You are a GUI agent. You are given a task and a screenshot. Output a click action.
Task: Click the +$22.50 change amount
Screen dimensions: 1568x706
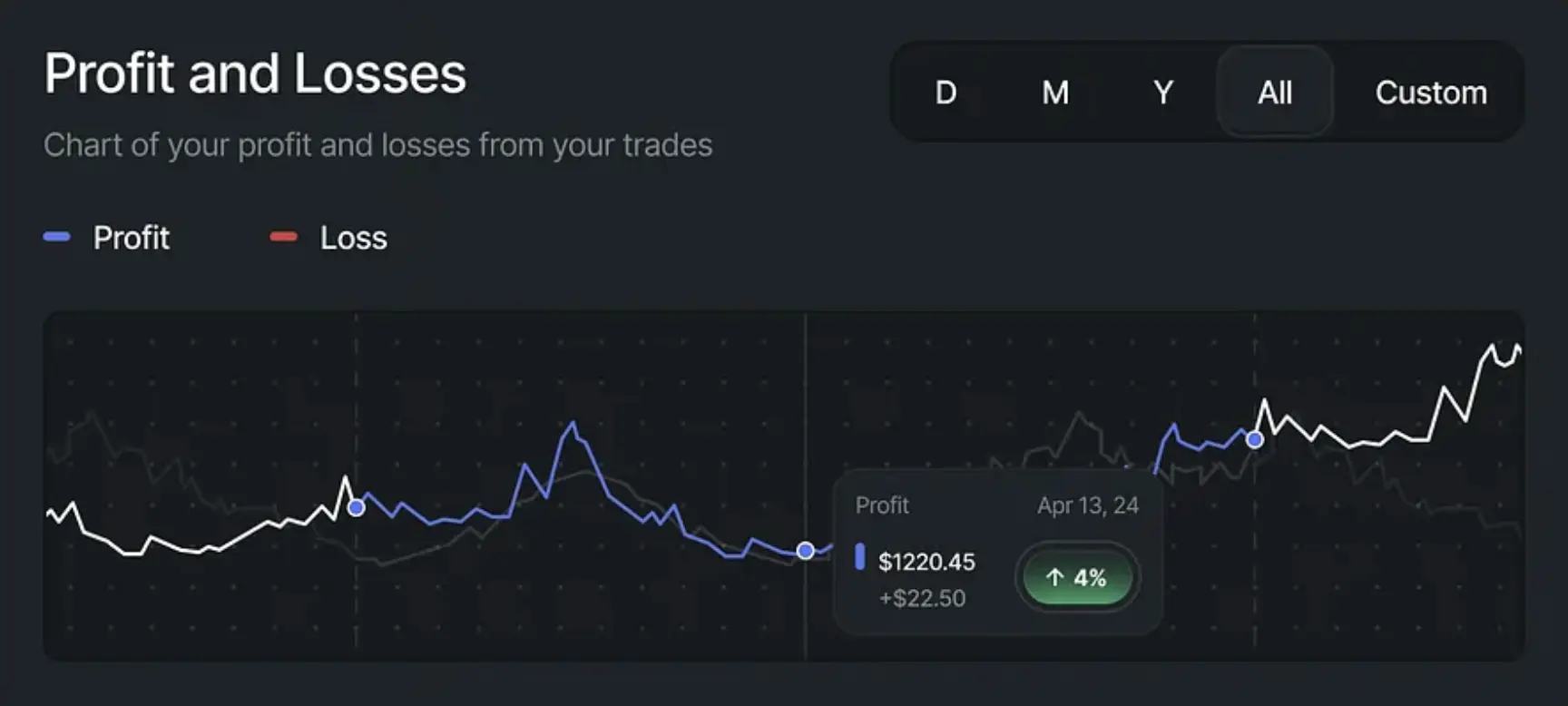922,598
